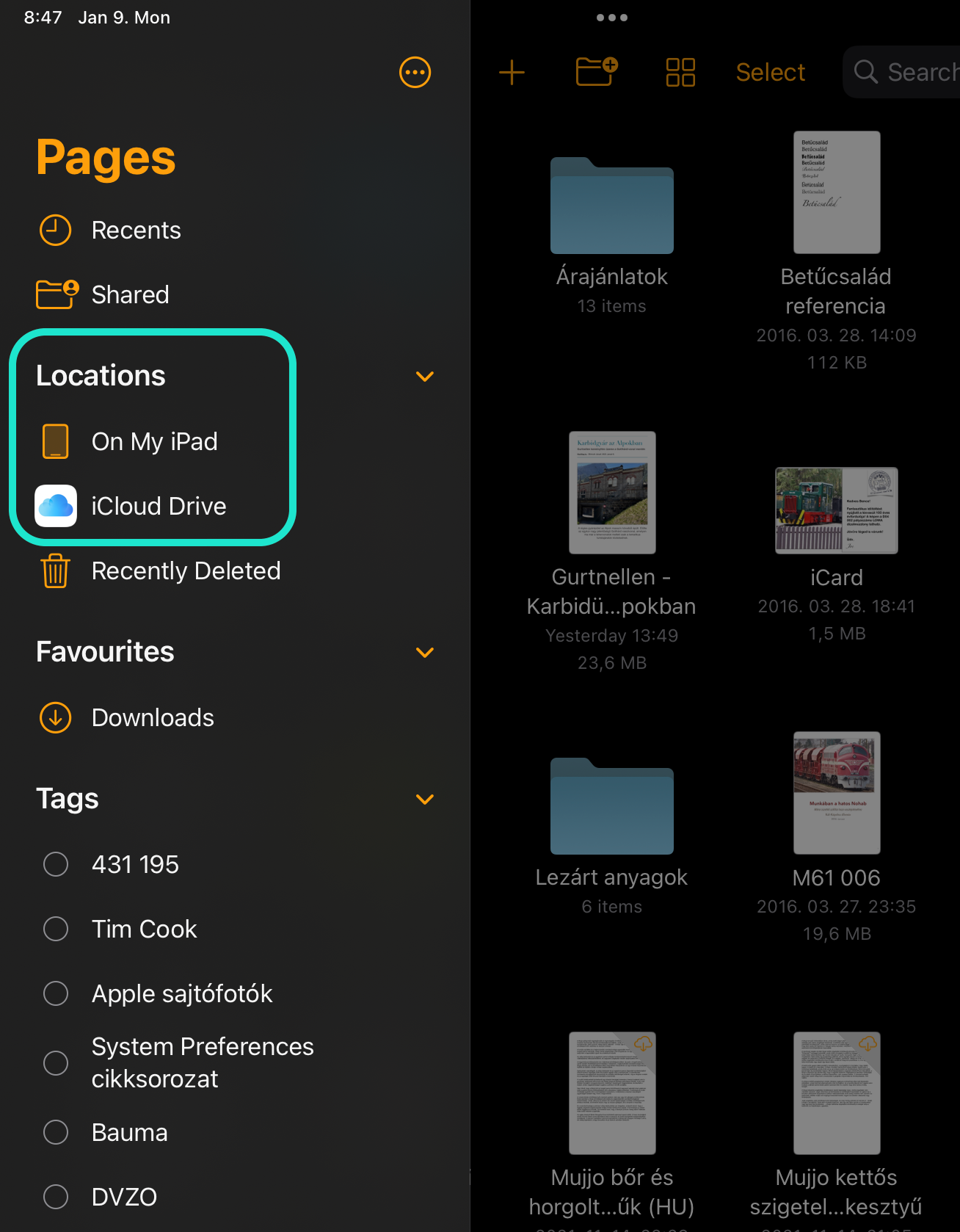Click System Preferences cikksorozat label
This screenshot has height=1232, width=960.
203,1062
